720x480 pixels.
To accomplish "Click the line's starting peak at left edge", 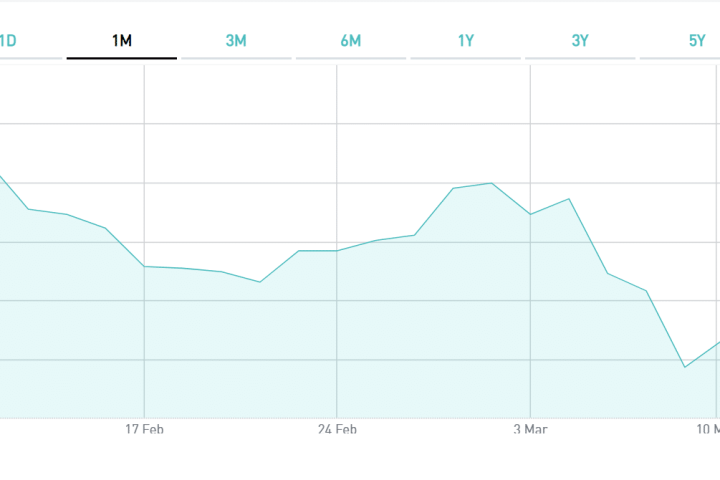I will (2, 177).
